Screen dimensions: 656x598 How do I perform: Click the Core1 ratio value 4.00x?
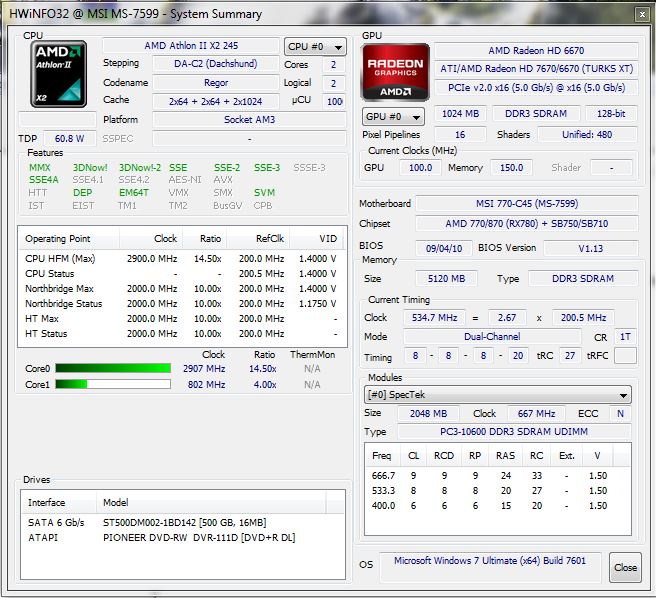tap(265, 385)
